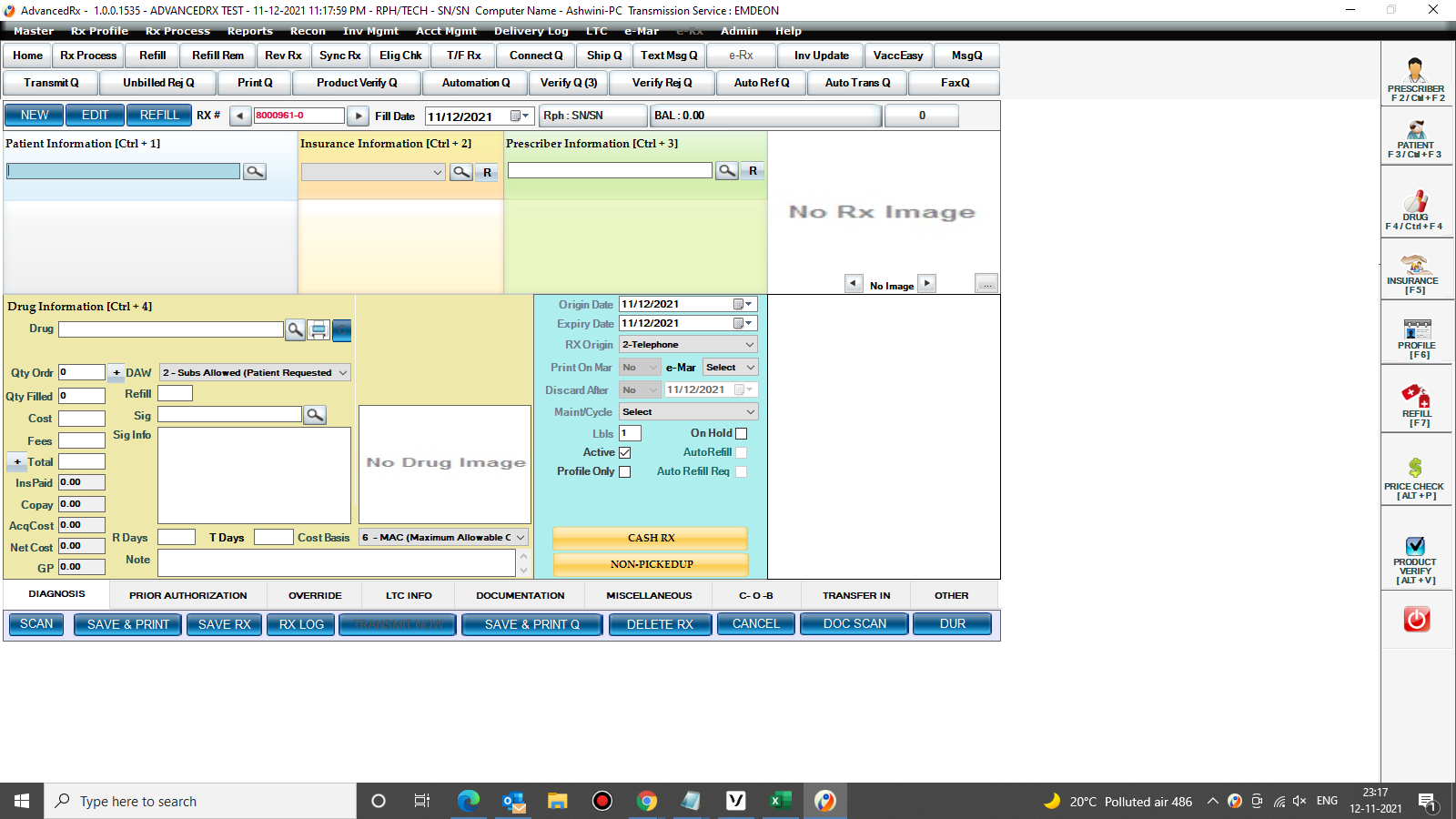Open the PRESCRIBER panel from the right sidebar
The width and height of the screenshot is (1456, 819).
tap(1415, 77)
